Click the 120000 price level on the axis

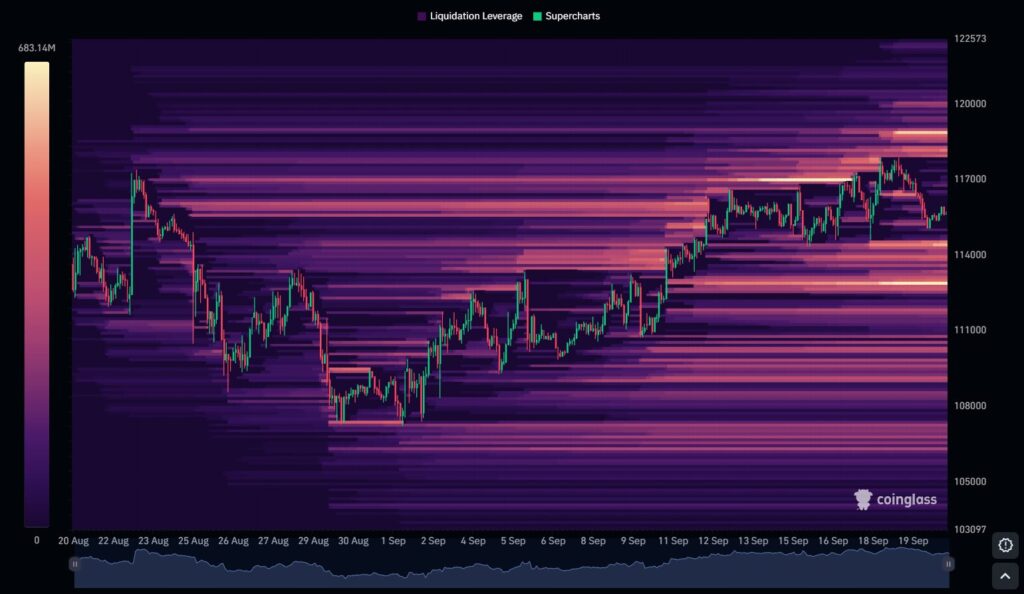click(x=970, y=104)
